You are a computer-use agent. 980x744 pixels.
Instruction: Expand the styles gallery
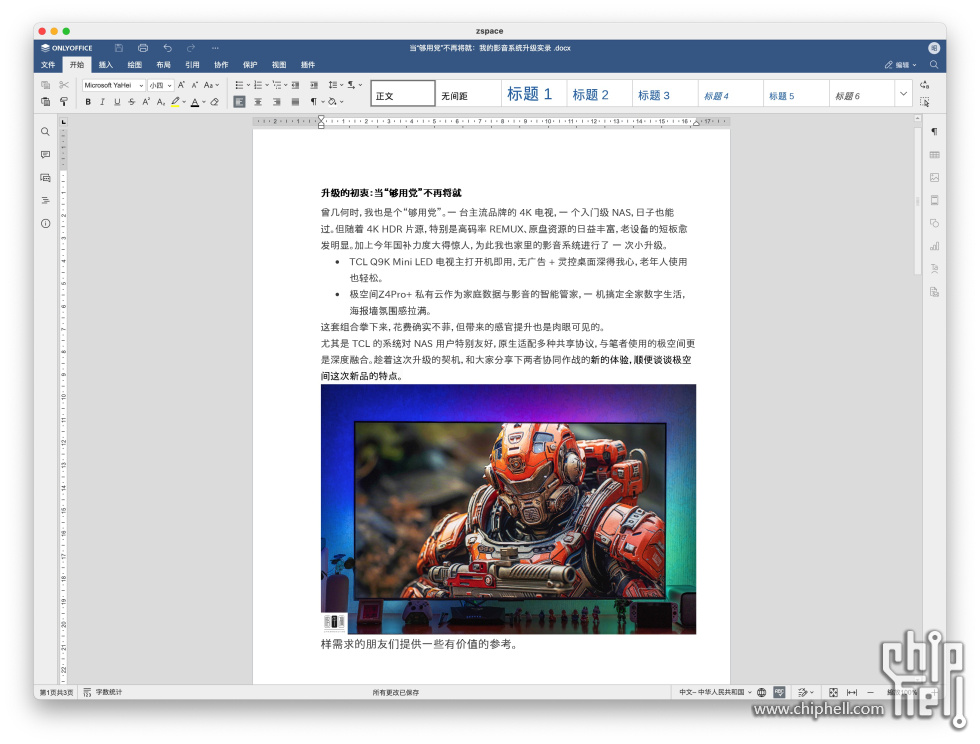pyautogui.click(x=903, y=94)
